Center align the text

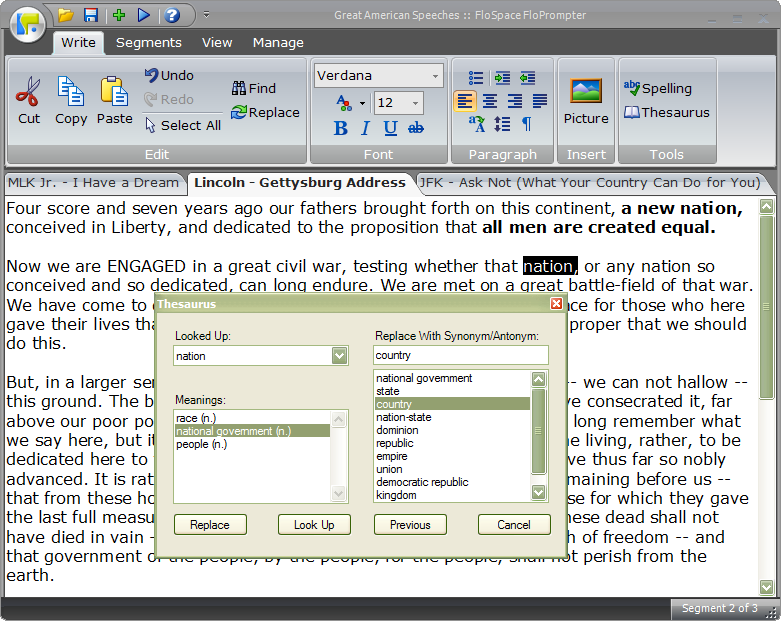pyautogui.click(x=490, y=101)
